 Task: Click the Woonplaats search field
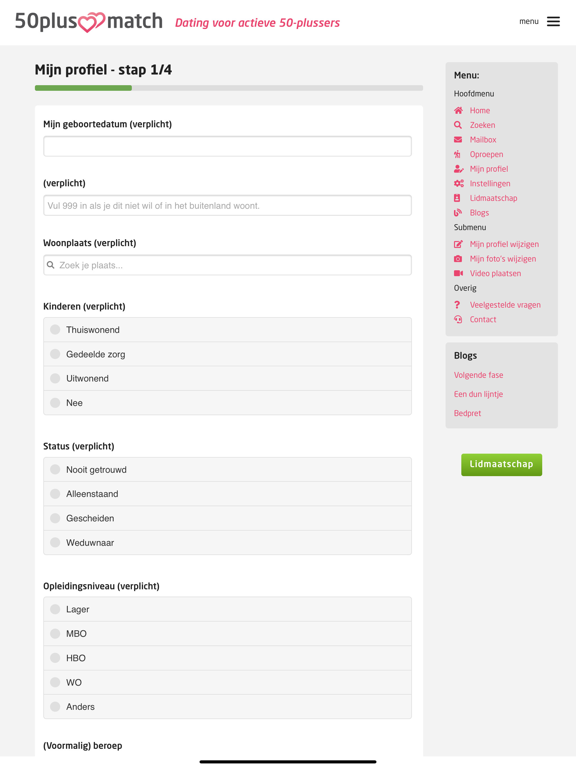[x=227, y=265]
